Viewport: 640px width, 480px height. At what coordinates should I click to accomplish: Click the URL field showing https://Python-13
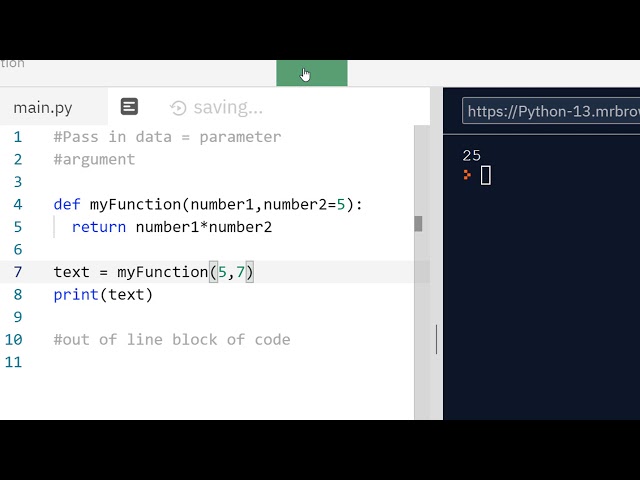[x=551, y=111]
